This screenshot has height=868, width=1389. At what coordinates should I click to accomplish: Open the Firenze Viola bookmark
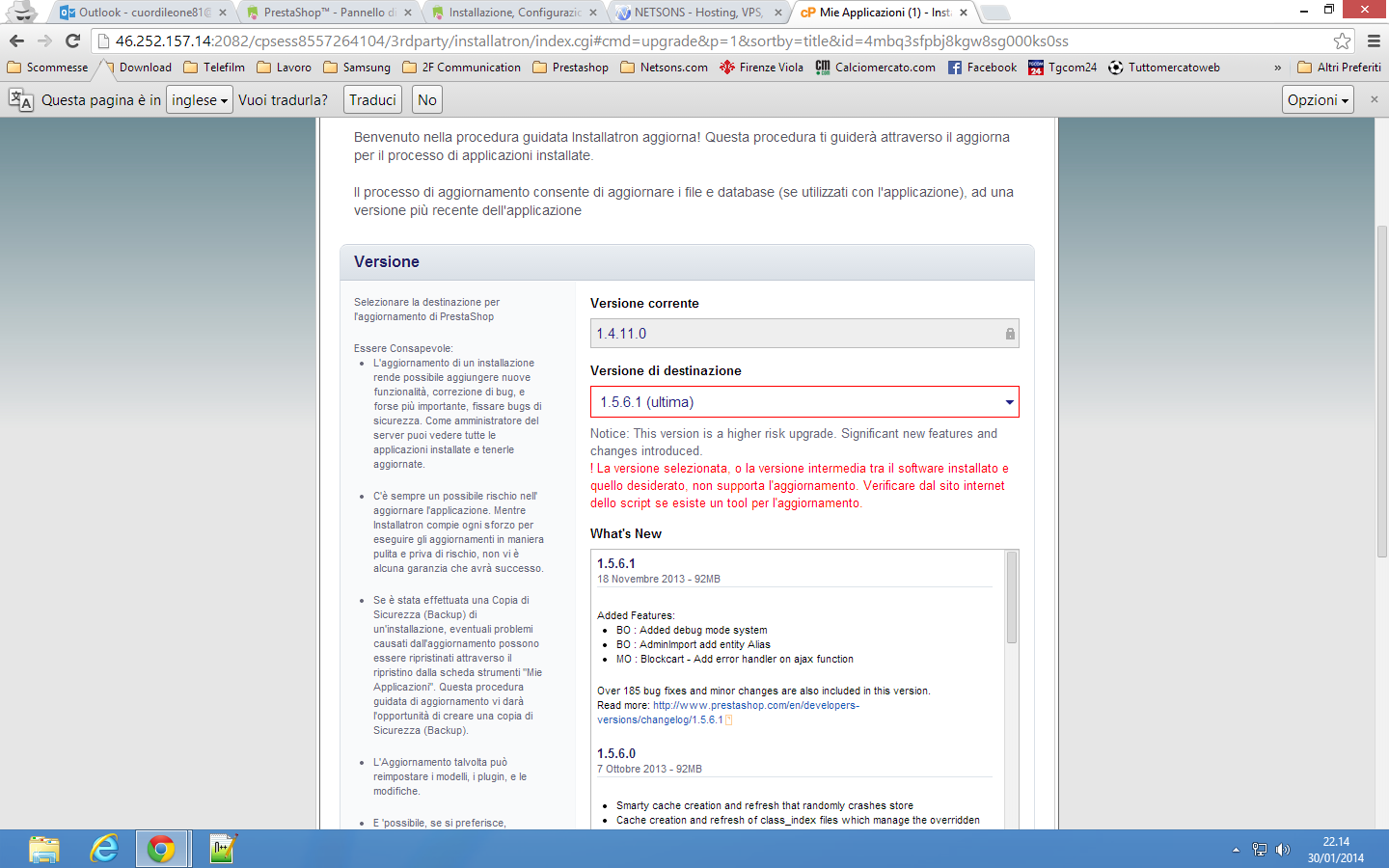coord(761,68)
